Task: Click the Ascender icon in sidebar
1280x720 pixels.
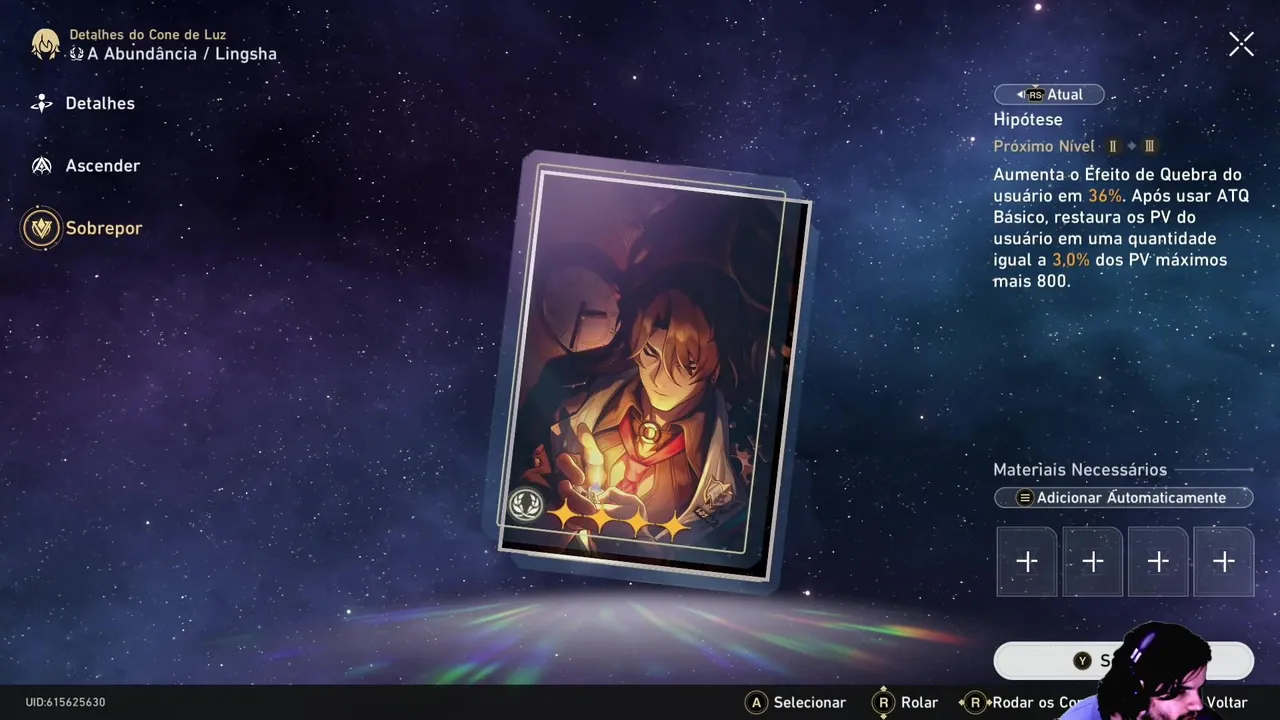Action: 41,166
